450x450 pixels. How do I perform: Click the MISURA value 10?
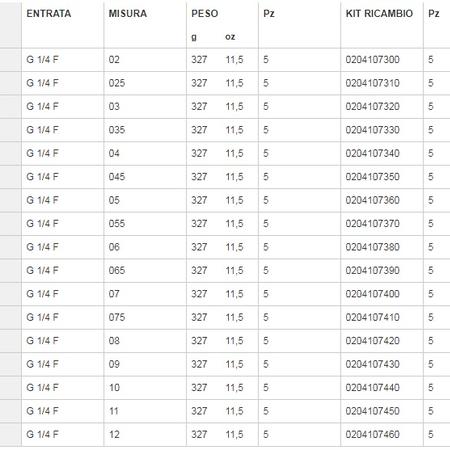pyautogui.click(x=114, y=388)
